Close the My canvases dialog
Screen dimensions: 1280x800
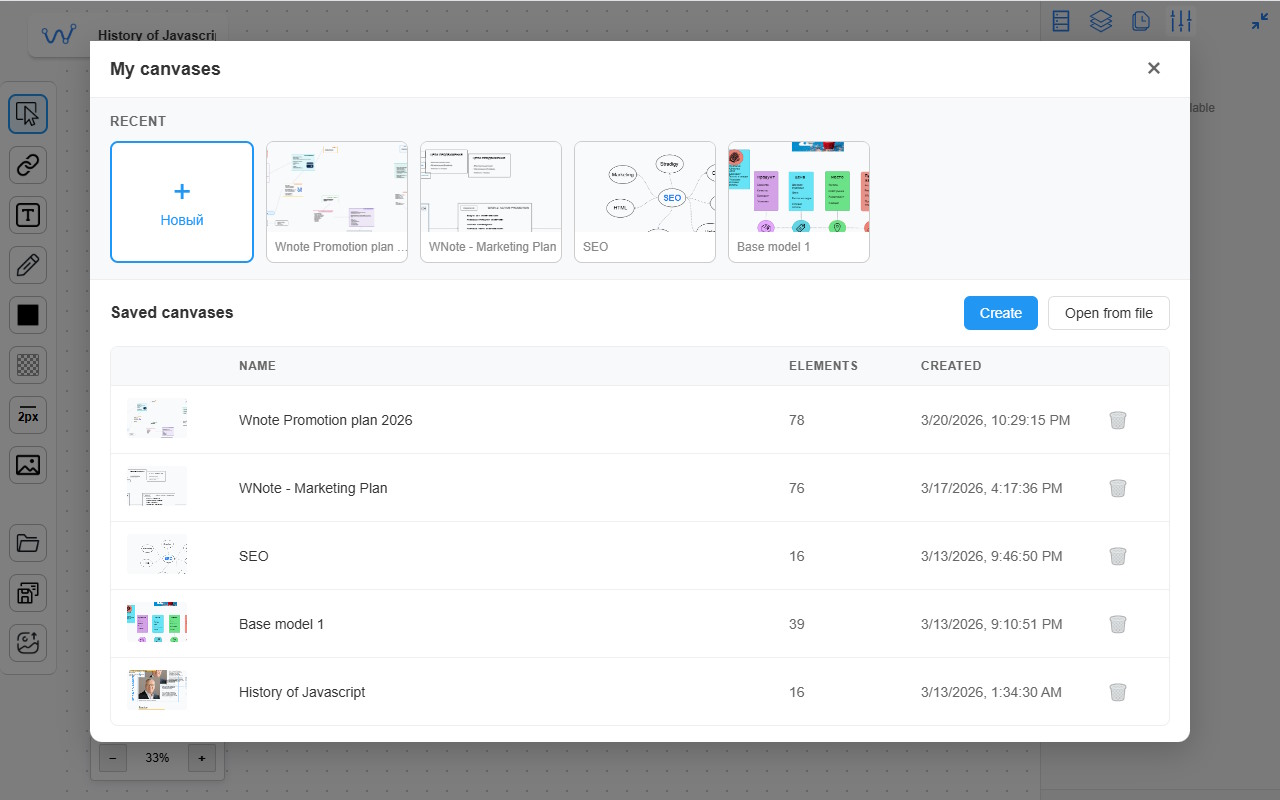[1154, 68]
